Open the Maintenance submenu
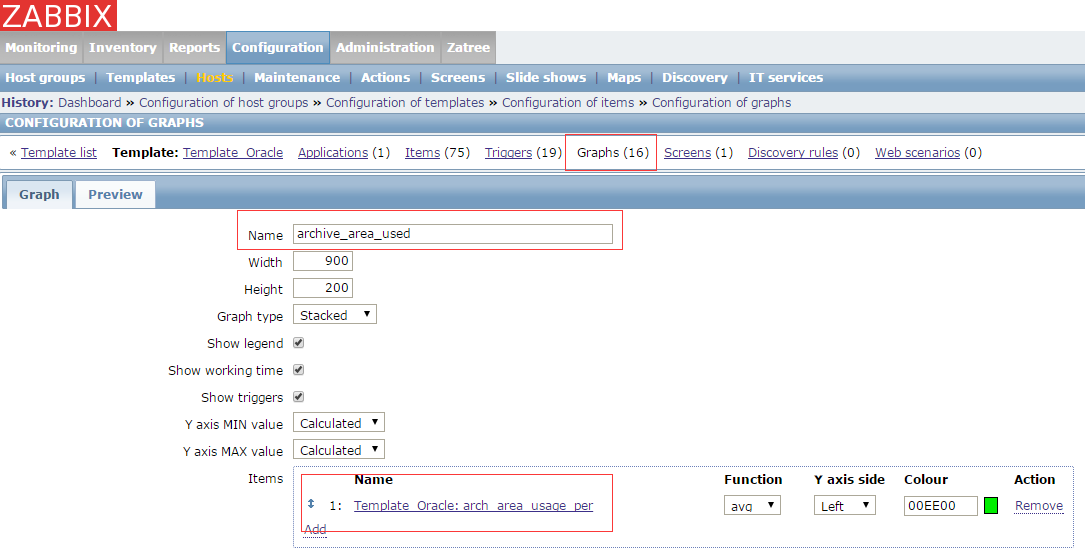Image resolution: width=1085 pixels, height=559 pixels. 297,77
